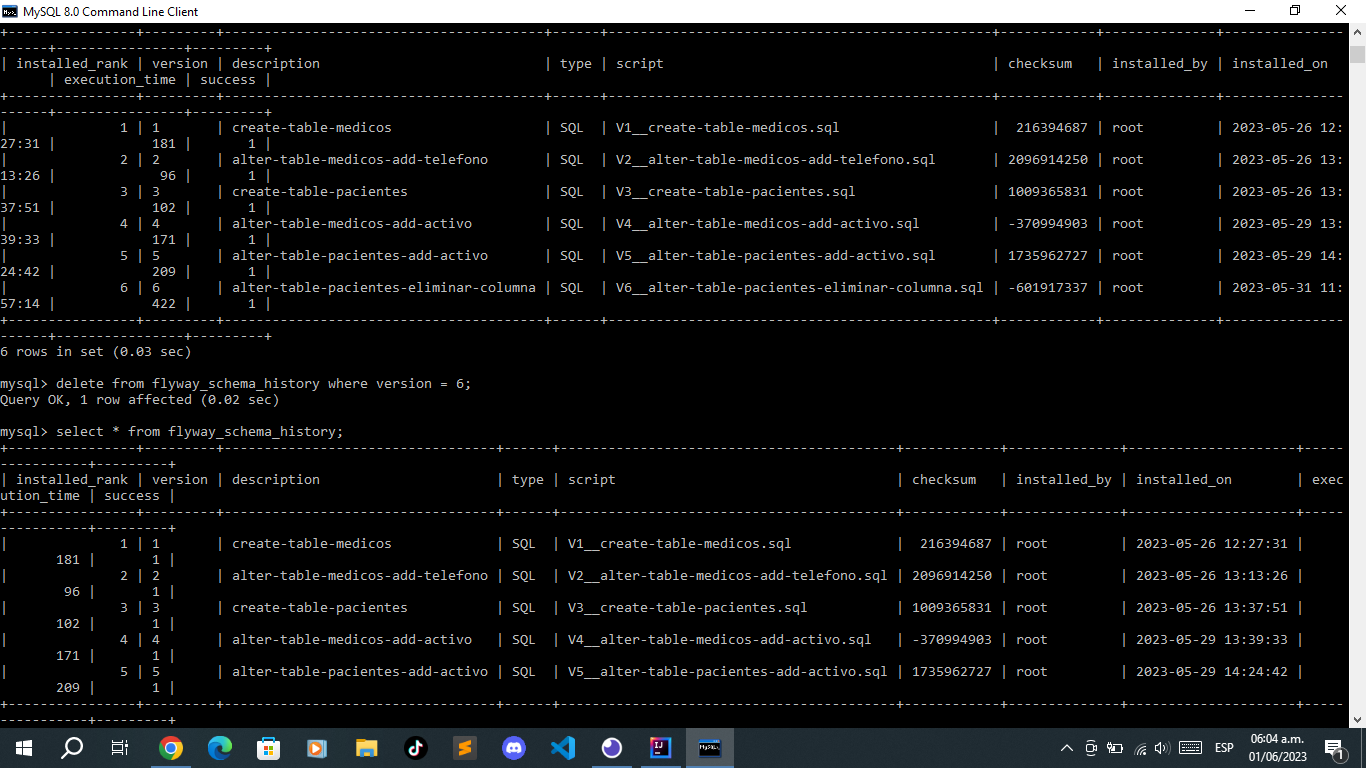Minimize the MySQL Command Line Client window
This screenshot has width=1366, height=768.
tap(1250, 11)
